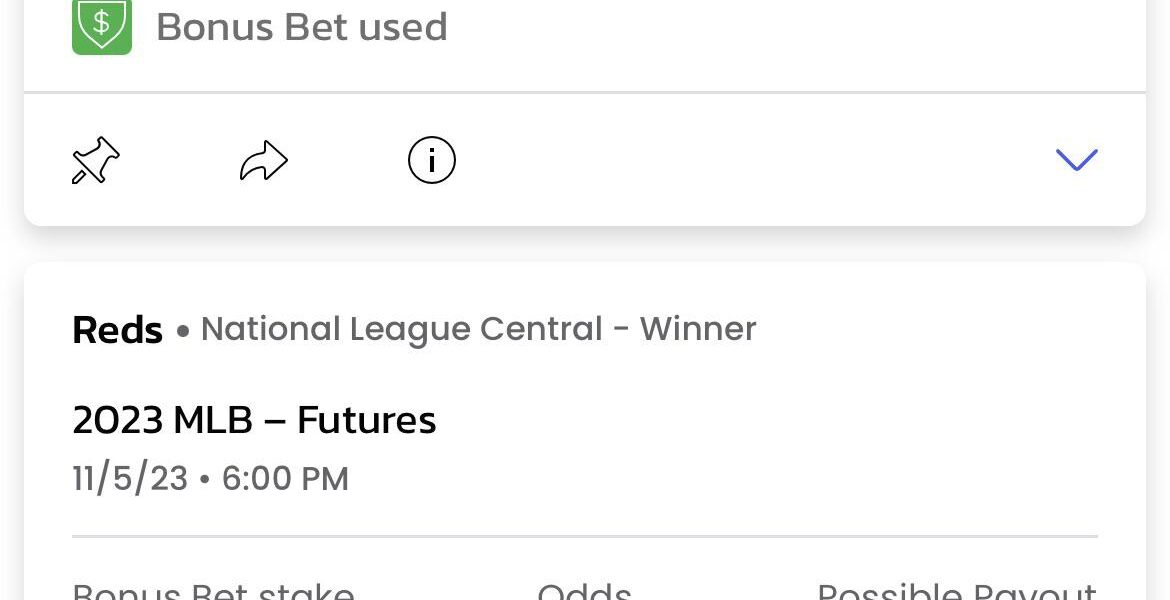Click the "Possible Payout" column label
This screenshot has height=600, width=1170.
[957, 591]
